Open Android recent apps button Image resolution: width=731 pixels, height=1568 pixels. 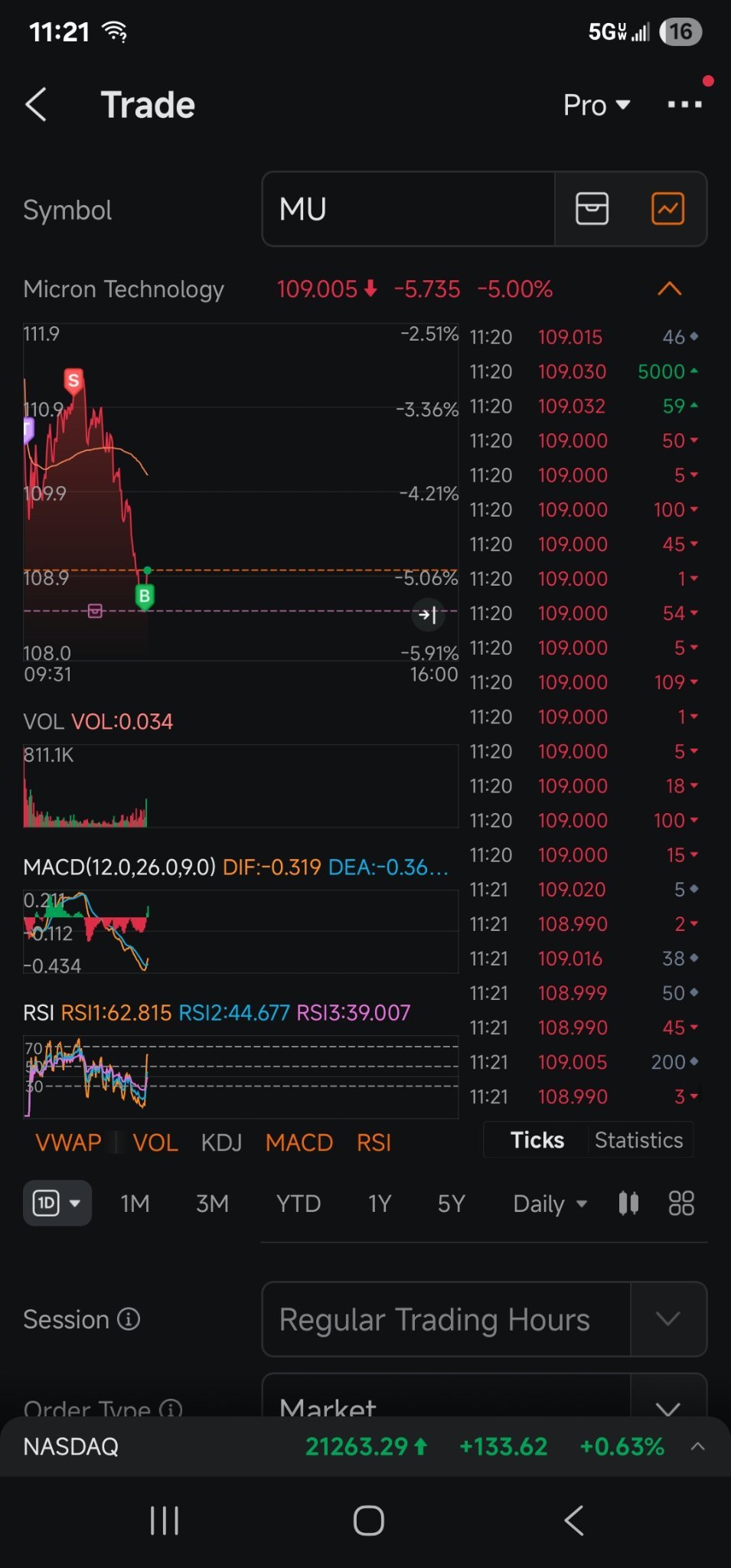tap(164, 1521)
